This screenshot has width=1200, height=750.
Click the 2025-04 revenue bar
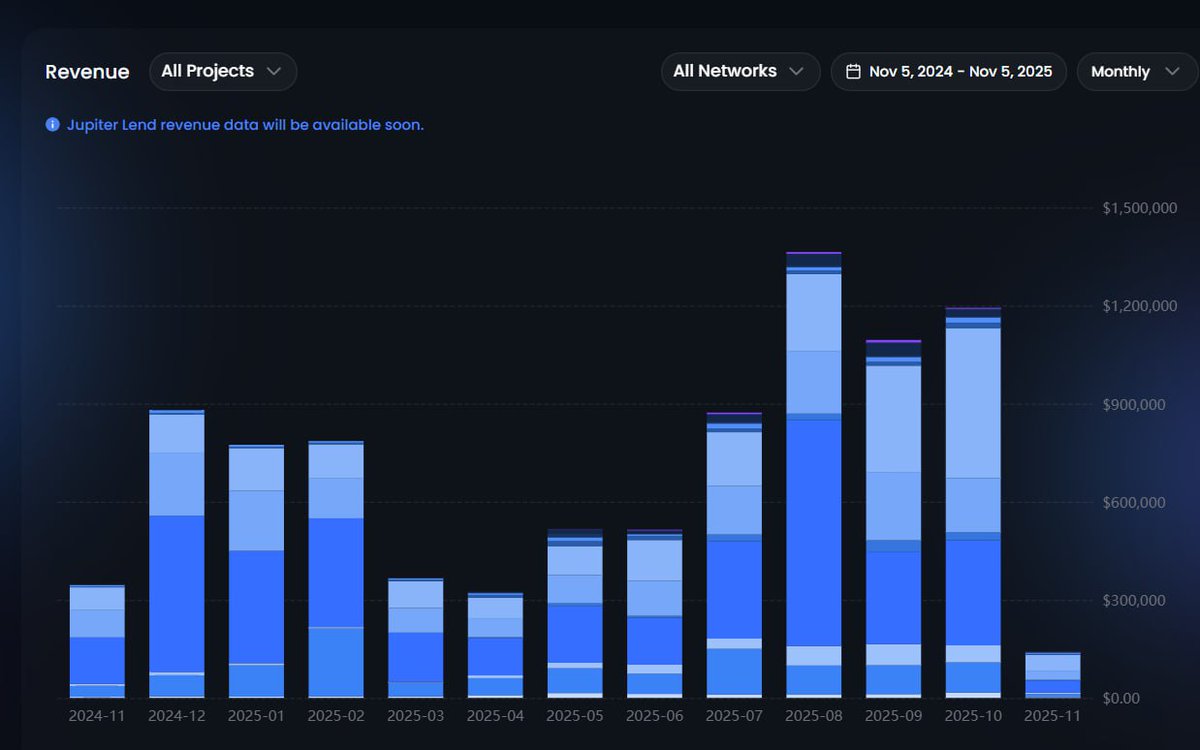[x=495, y=645]
